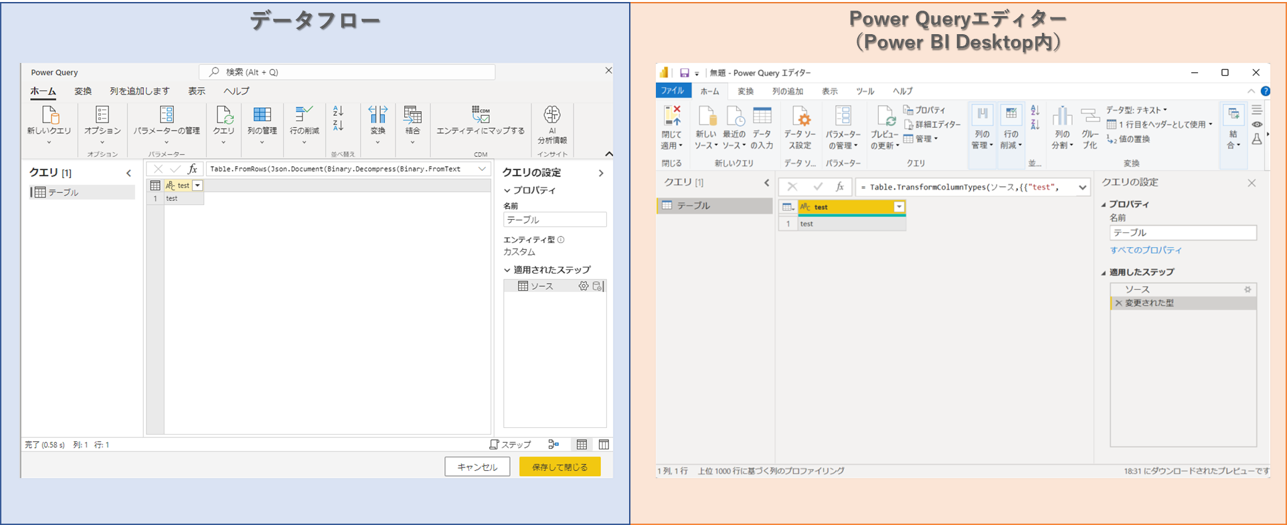Collapse the クエリ pane in the dataflow window
The height and width of the screenshot is (525, 1287).
click(x=128, y=173)
